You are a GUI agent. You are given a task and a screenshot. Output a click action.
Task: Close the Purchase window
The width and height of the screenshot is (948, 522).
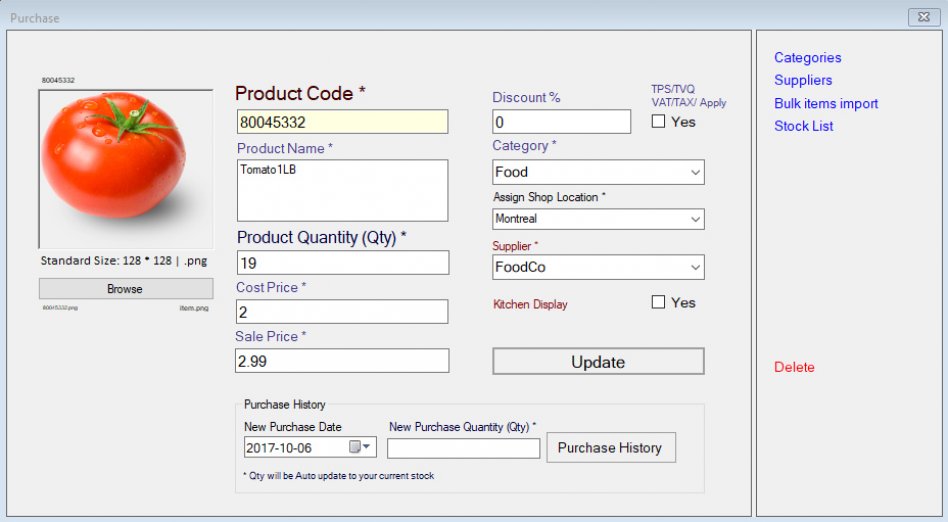[924, 17]
